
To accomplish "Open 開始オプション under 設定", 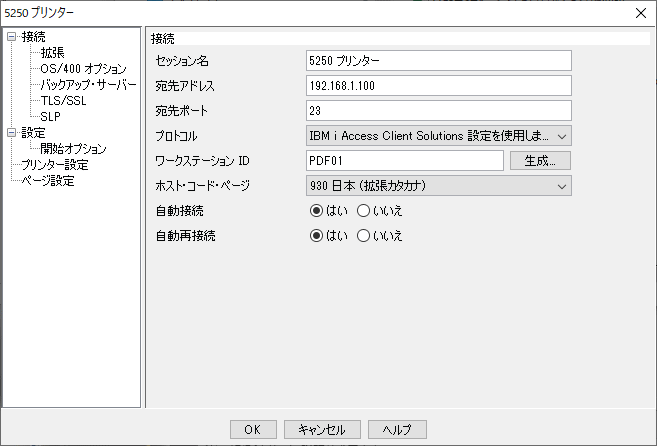I will pyautogui.click(x=73, y=149).
